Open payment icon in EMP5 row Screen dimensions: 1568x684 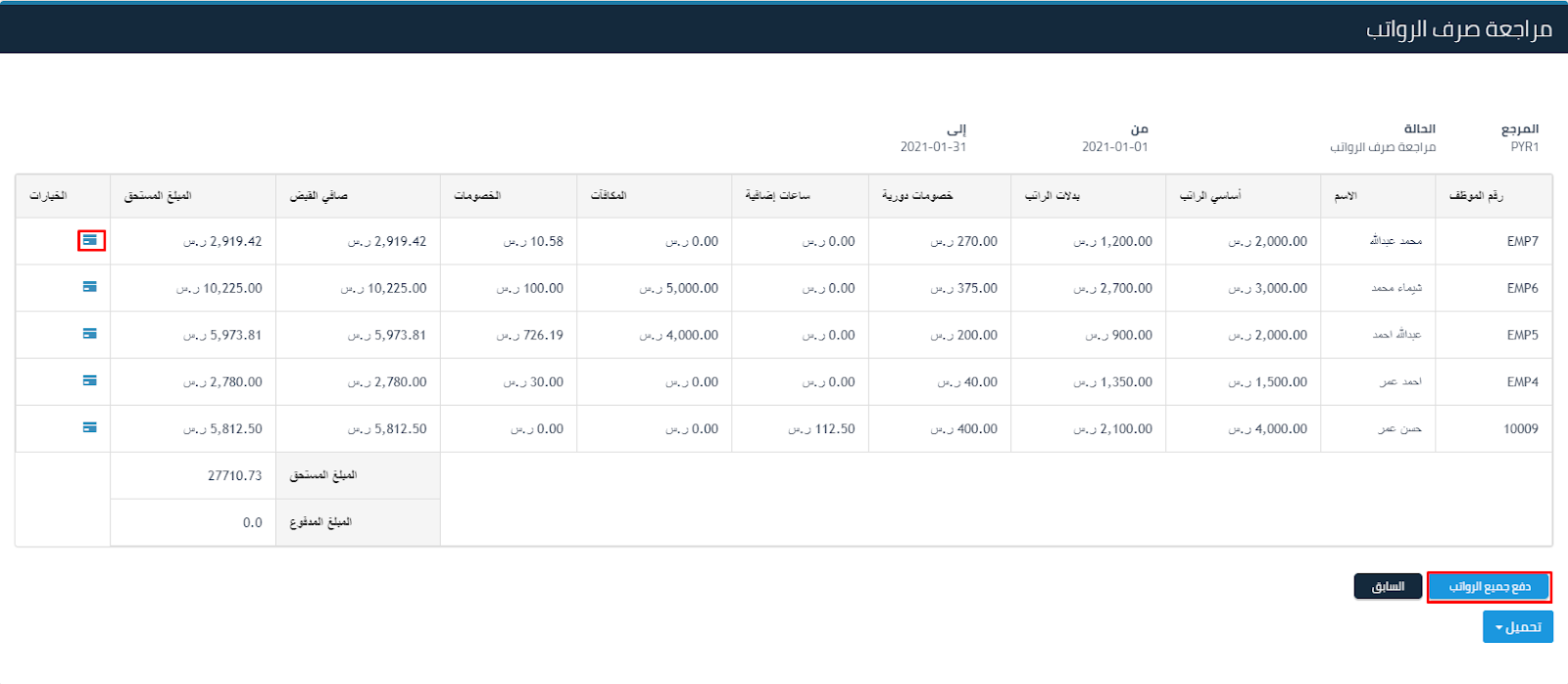tap(90, 334)
